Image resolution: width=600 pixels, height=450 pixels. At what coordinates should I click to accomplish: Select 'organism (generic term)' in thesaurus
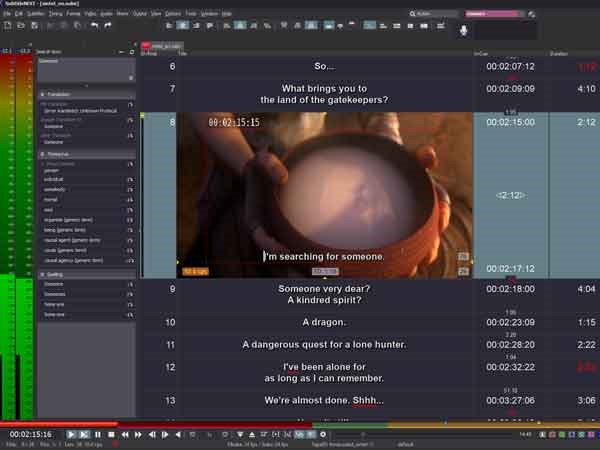[x=68, y=220]
